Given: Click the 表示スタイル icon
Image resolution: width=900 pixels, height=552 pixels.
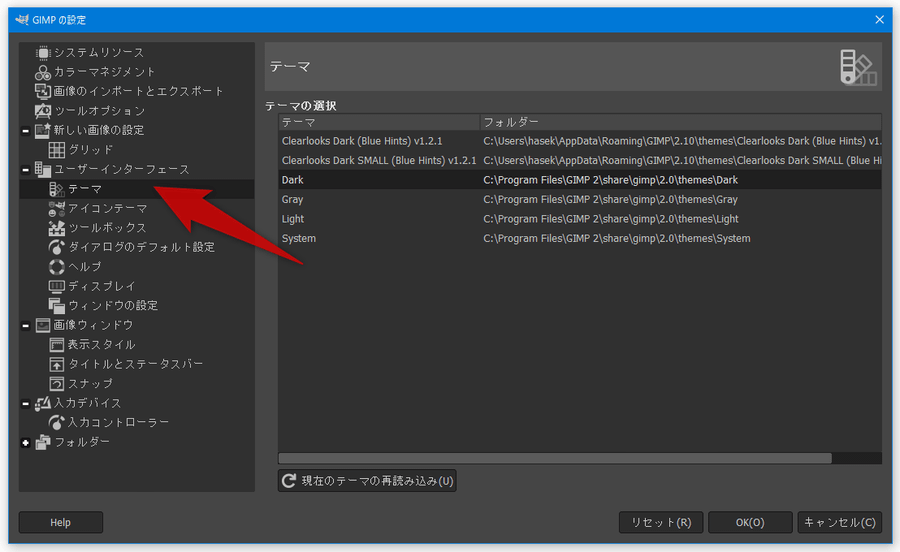Looking at the screenshot, I should 57,345.
